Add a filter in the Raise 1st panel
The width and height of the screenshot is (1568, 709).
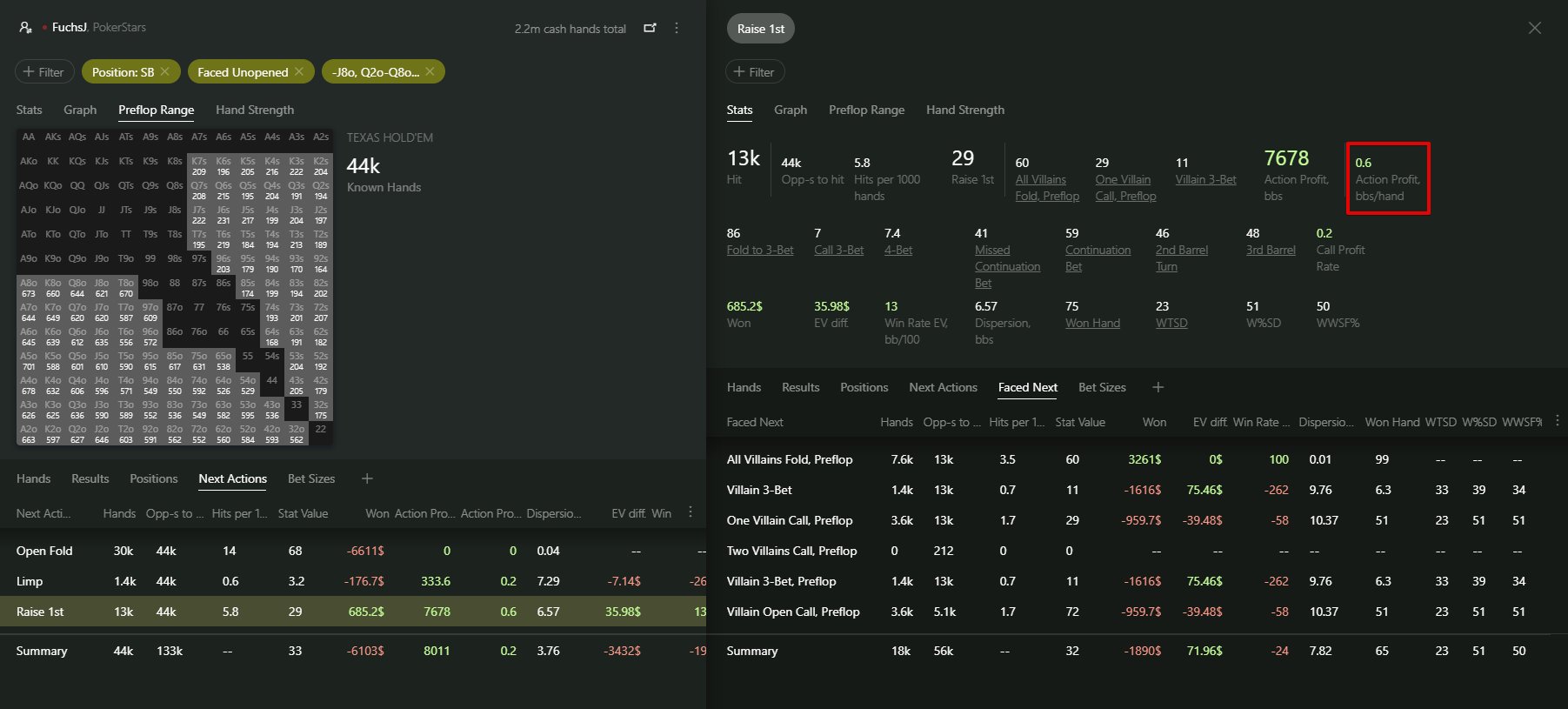pos(755,71)
